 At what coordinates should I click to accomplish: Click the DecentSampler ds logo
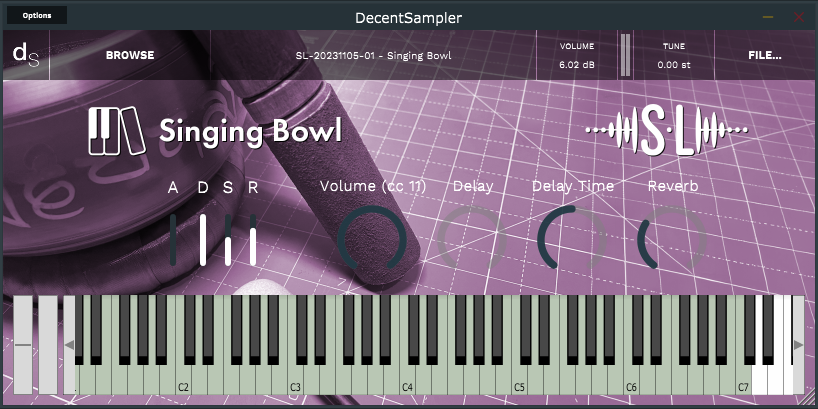(x=26, y=55)
